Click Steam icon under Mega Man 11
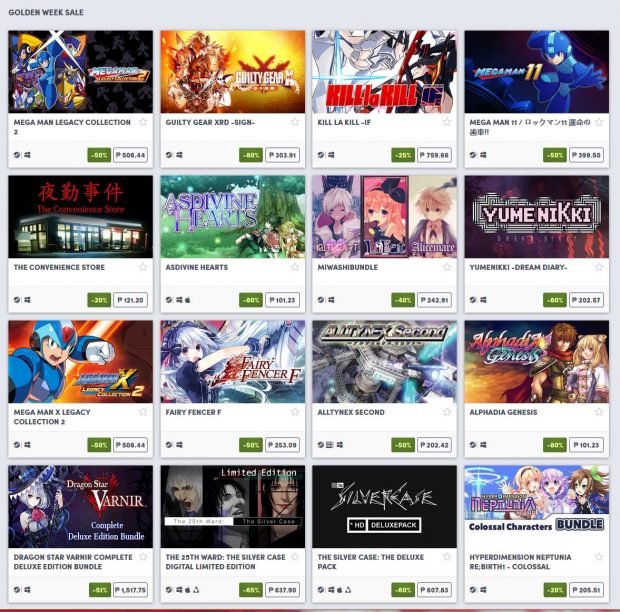The width and height of the screenshot is (620, 612). click(473, 155)
